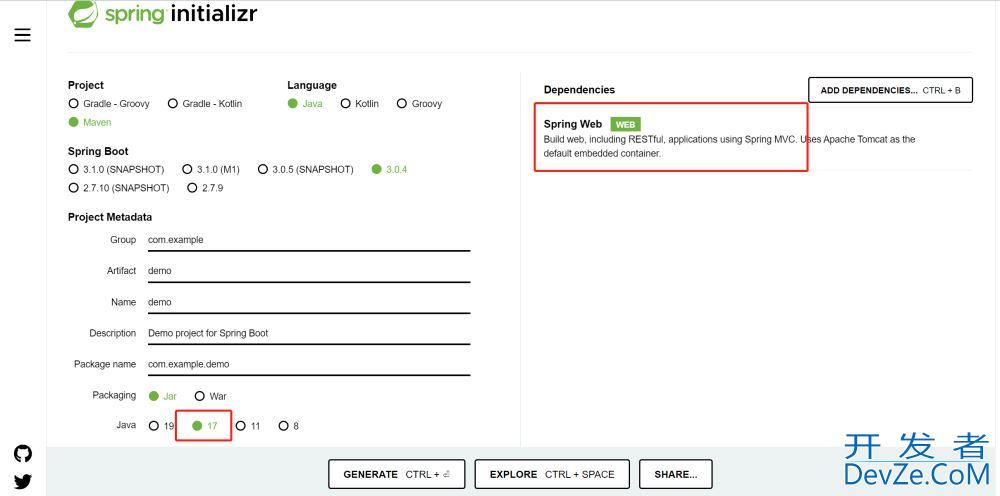Click the Spring Initializr logo
Image resolution: width=1000 pixels, height=496 pixels.
[163, 14]
